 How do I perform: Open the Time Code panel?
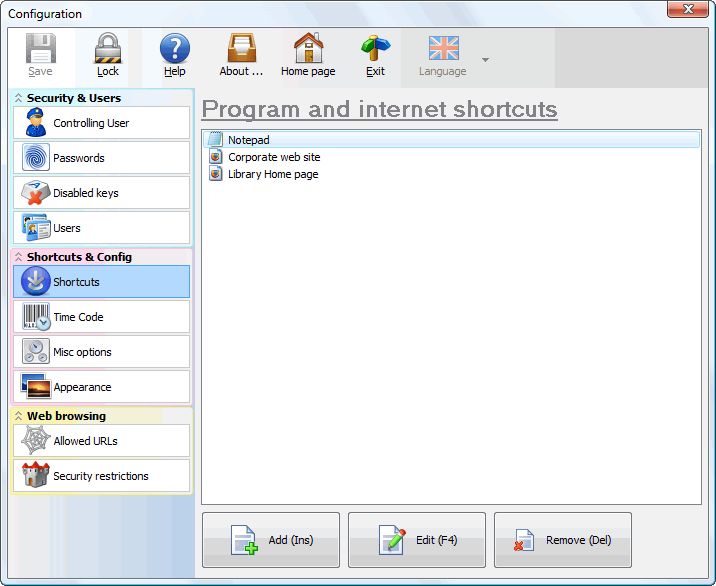click(101, 317)
